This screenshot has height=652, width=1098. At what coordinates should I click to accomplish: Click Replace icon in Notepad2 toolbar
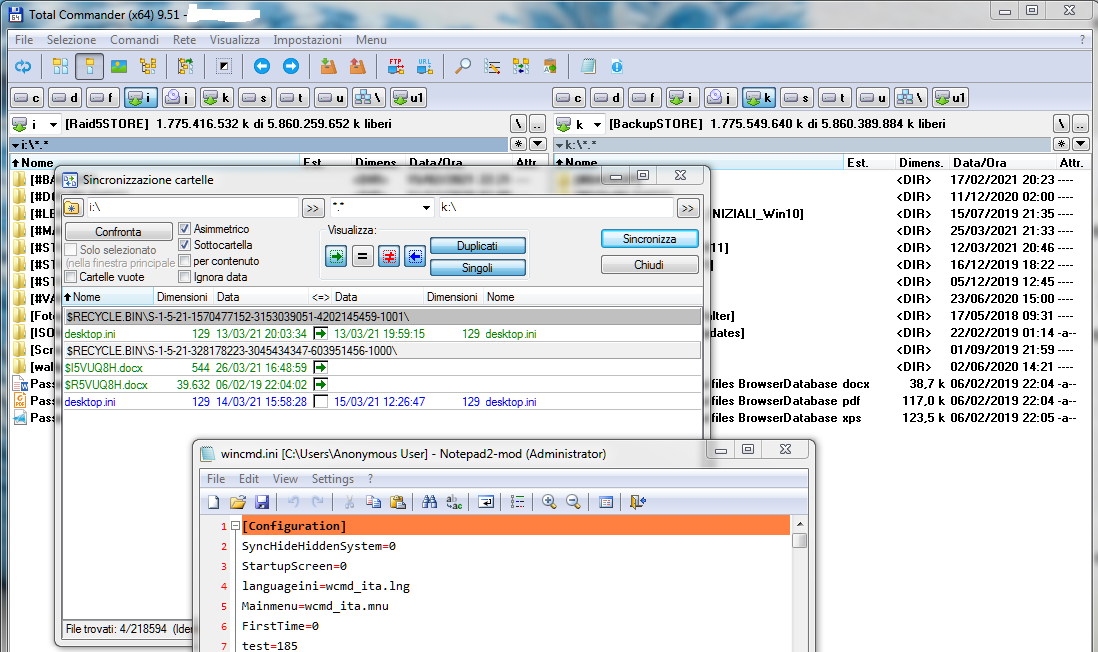[x=454, y=501]
